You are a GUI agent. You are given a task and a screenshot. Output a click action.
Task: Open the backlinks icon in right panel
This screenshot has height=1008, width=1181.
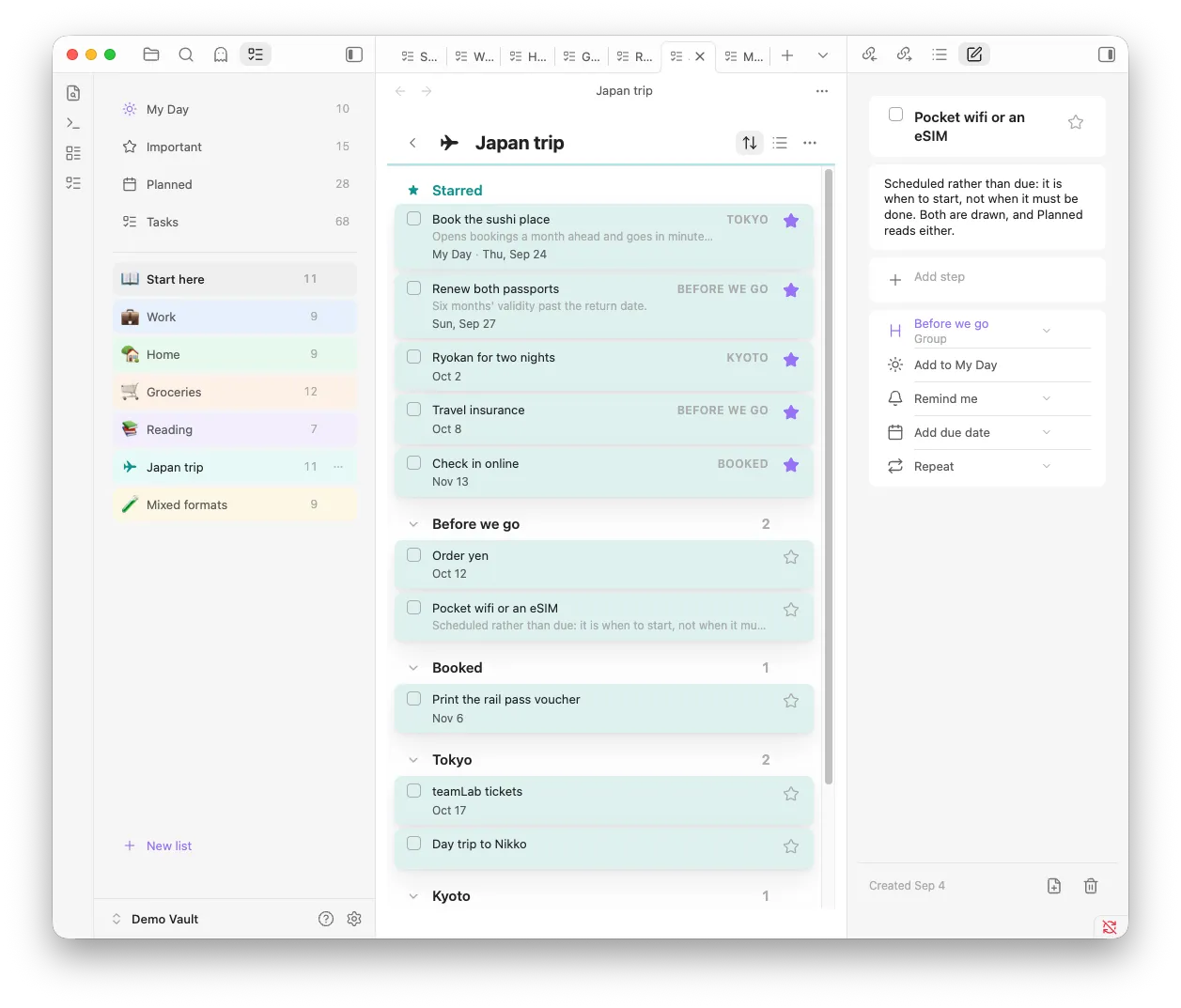coord(870,54)
